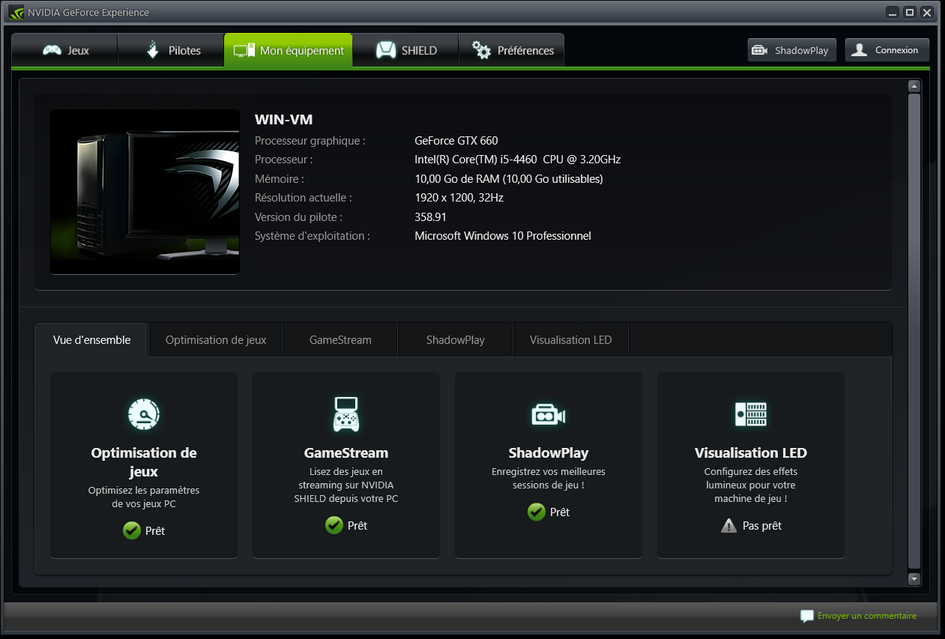Click the gears icon on Préférences tab
The image size is (945, 639).
pos(481,50)
